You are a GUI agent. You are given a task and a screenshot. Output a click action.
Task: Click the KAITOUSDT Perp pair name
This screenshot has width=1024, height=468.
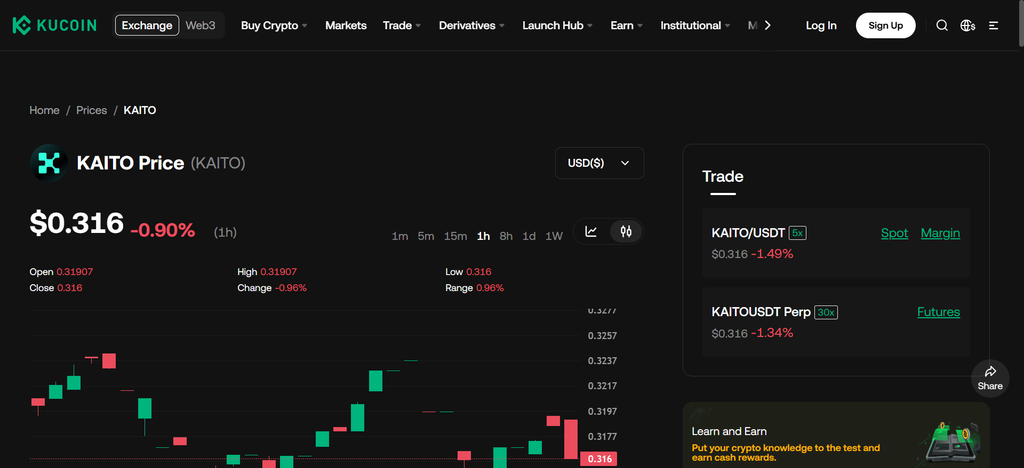(x=761, y=312)
